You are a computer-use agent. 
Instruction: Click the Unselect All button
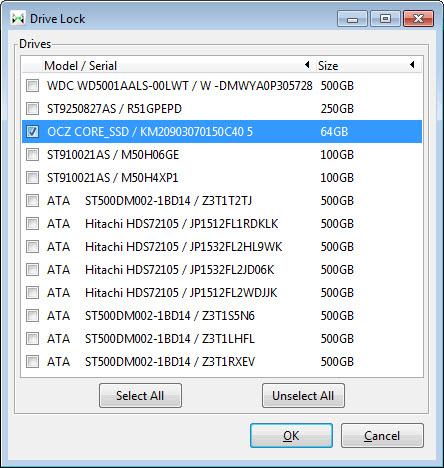pos(303,396)
